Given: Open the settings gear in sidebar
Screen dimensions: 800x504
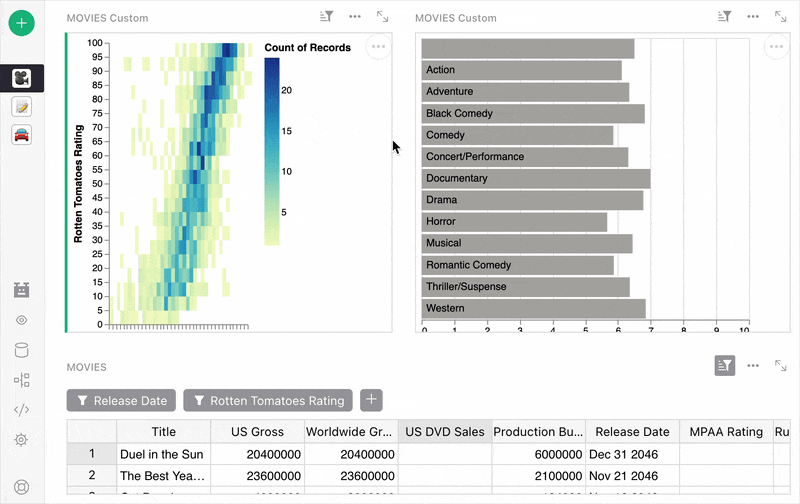Looking at the screenshot, I should coord(21,440).
